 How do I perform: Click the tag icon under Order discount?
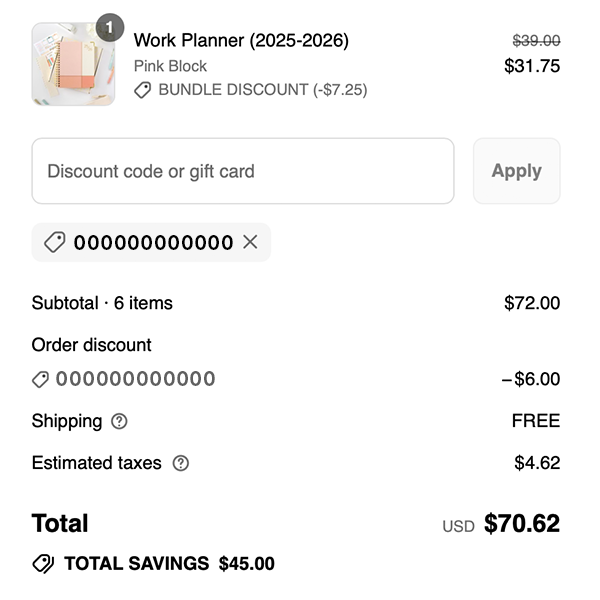tap(41, 379)
